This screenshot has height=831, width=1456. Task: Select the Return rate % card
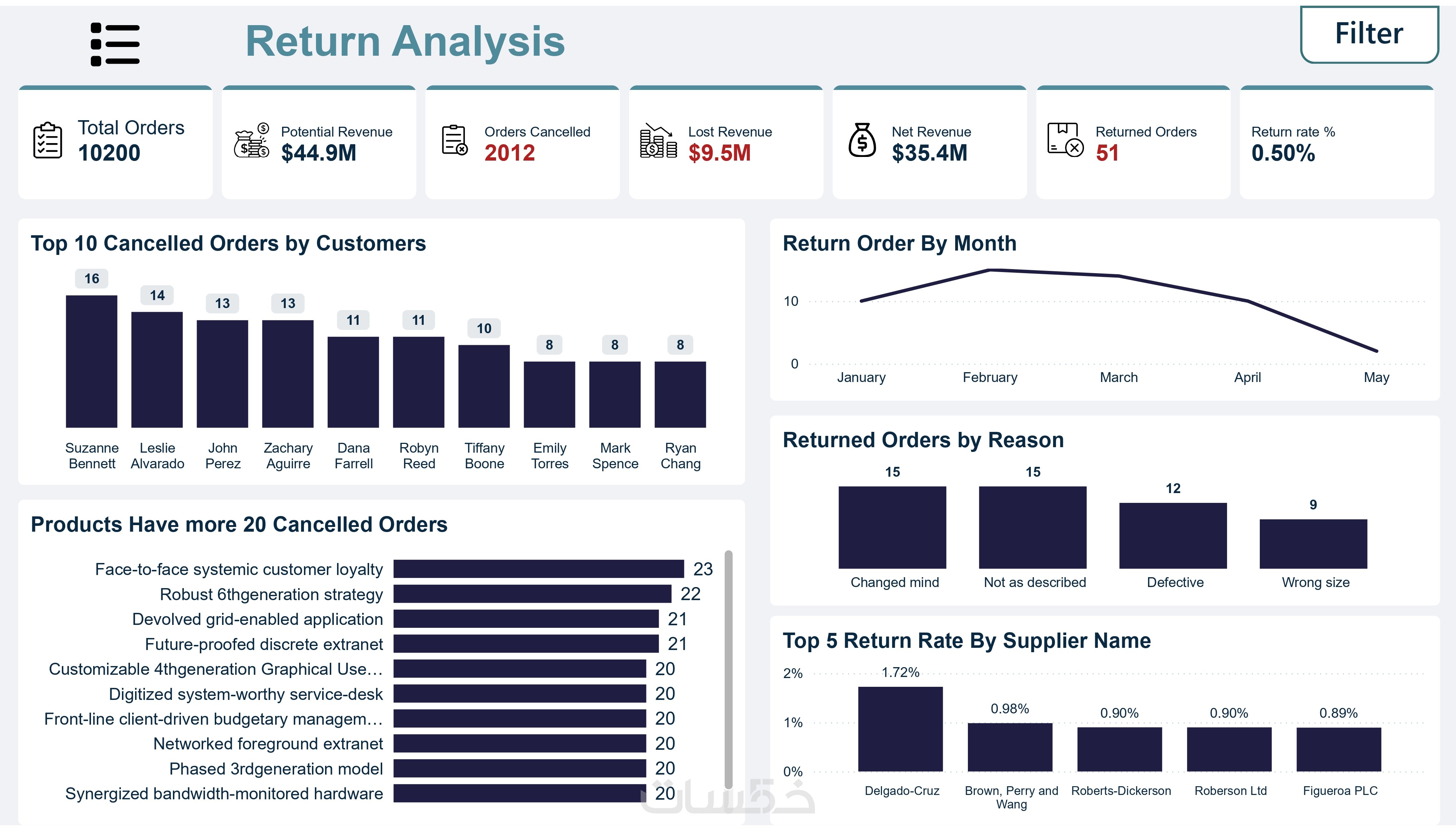point(1336,143)
